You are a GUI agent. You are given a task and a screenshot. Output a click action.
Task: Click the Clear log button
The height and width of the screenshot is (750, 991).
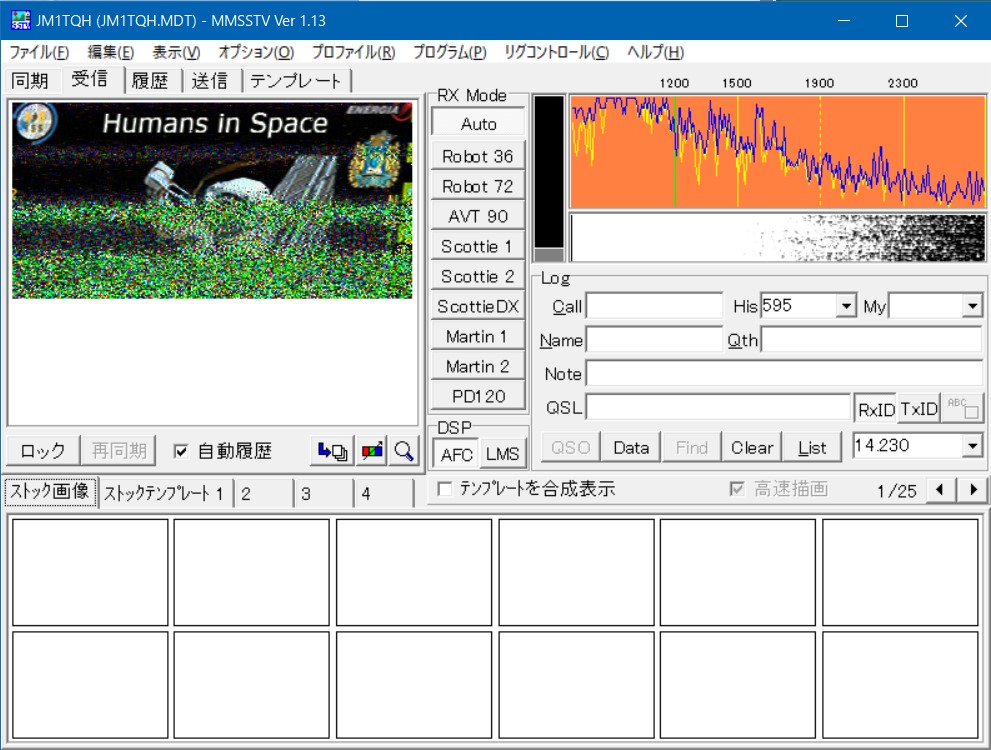pyautogui.click(x=752, y=447)
